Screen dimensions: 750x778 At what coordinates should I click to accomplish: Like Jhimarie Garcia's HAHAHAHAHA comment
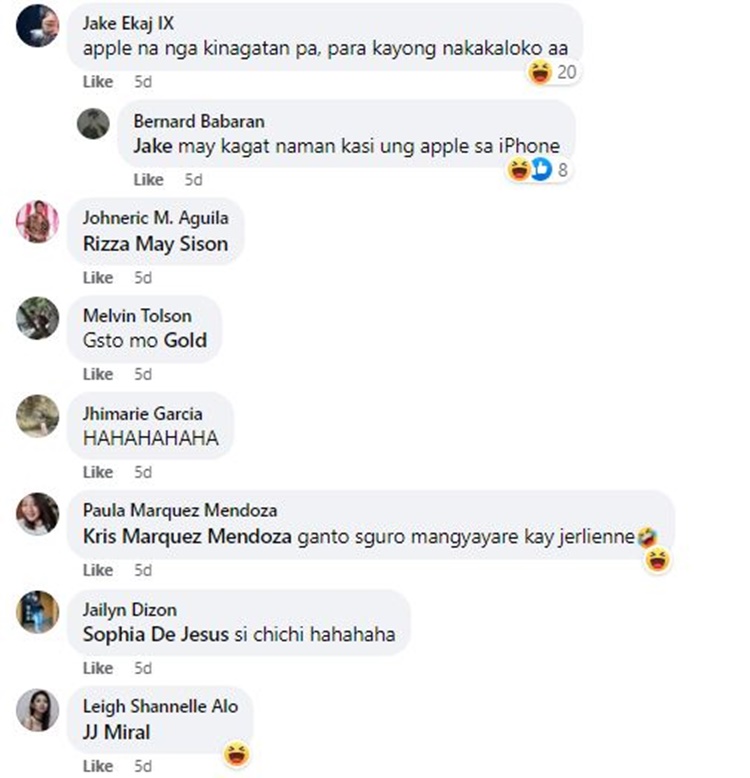98,472
